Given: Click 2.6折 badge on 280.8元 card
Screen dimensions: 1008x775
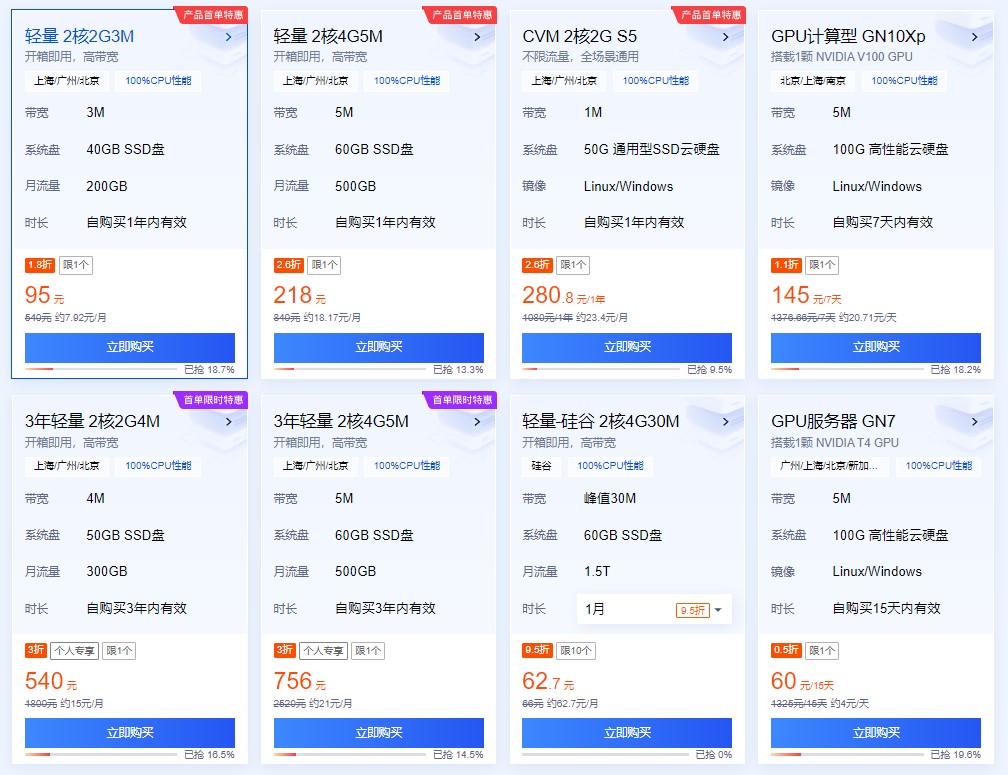Looking at the screenshot, I should (x=537, y=265).
